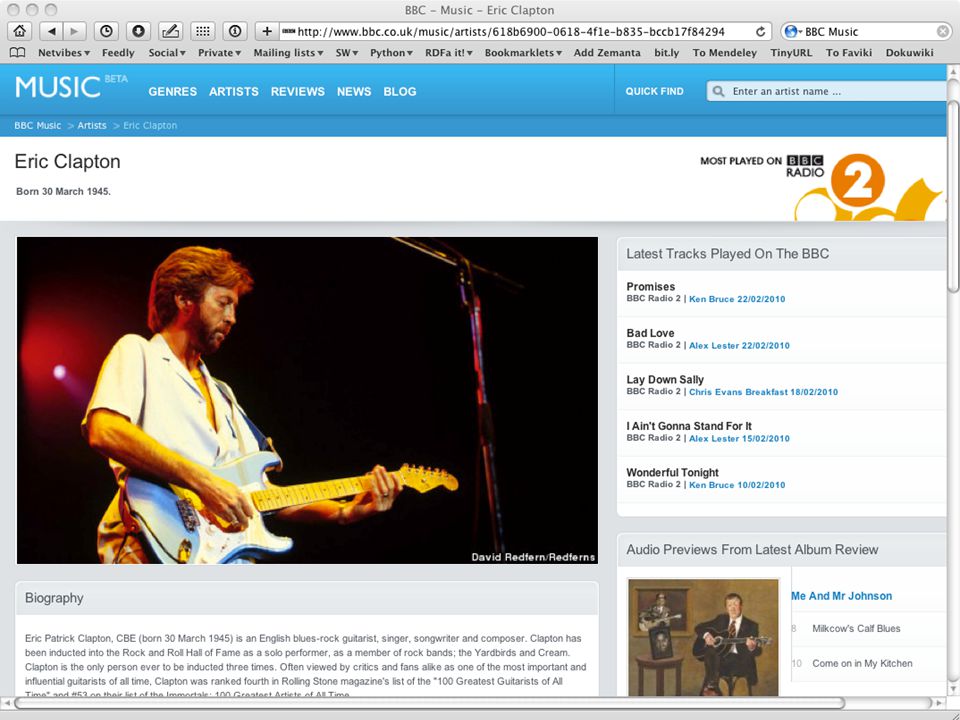Click the To Faviki bookmarklet
The height and width of the screenshot is (720, 960).
point(849,53)
